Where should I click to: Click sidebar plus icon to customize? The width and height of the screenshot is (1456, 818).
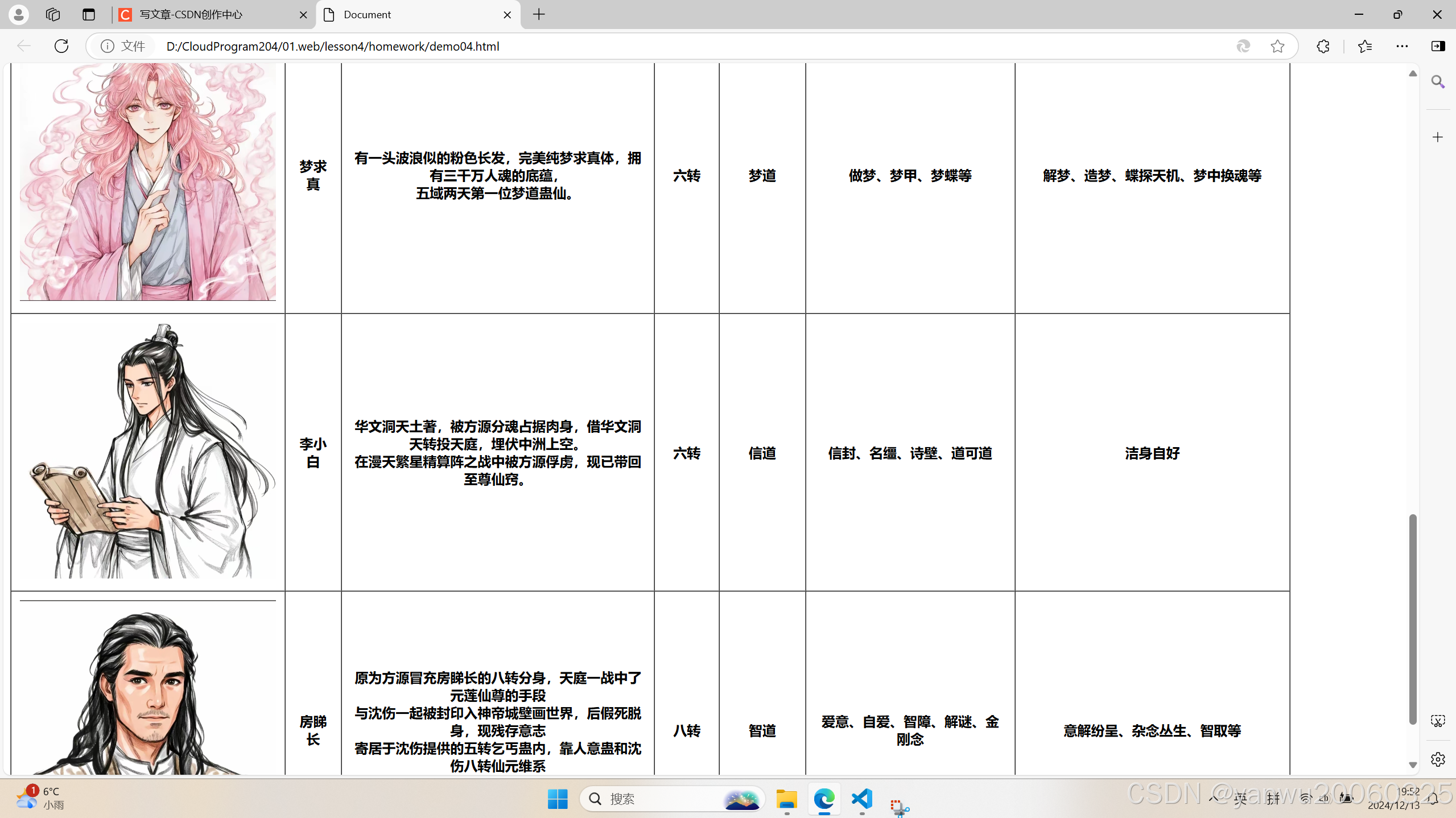[1438, 137]
